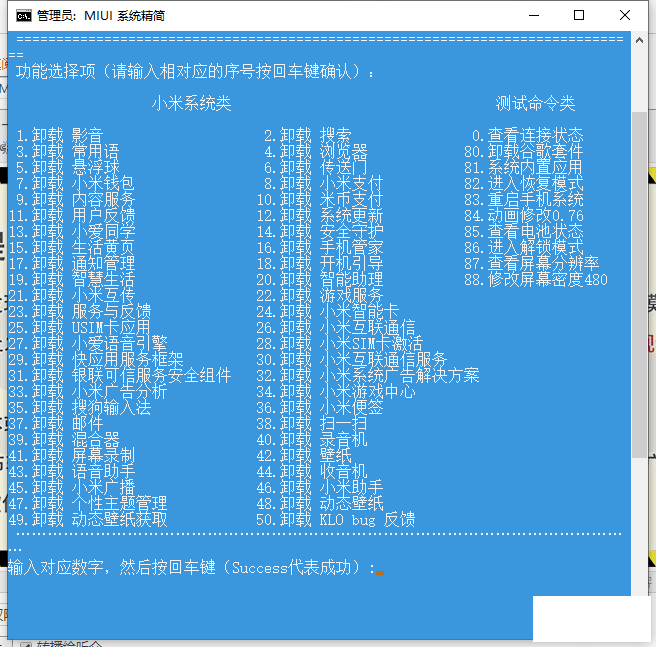Close the MIUI 系统精简 console window
This screenshot has width=656, height=647.
click(x=625, y=15)
